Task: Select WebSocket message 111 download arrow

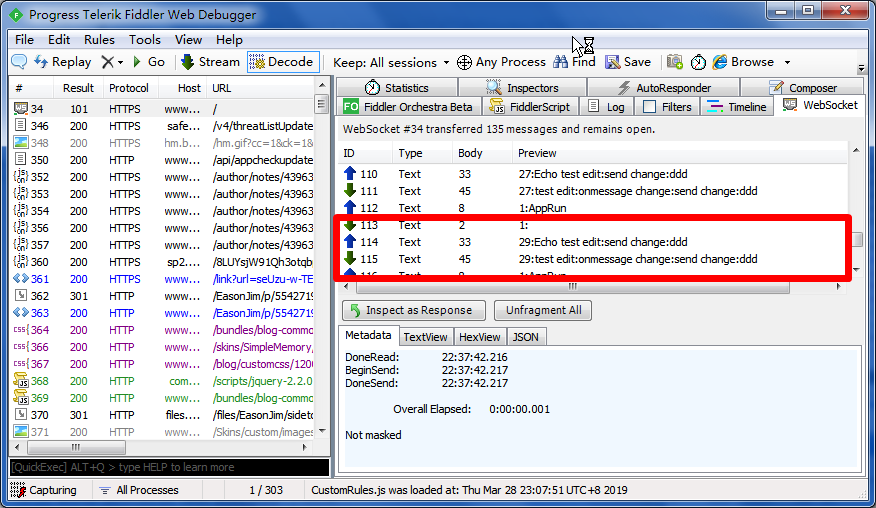Action: coord(350,191)
